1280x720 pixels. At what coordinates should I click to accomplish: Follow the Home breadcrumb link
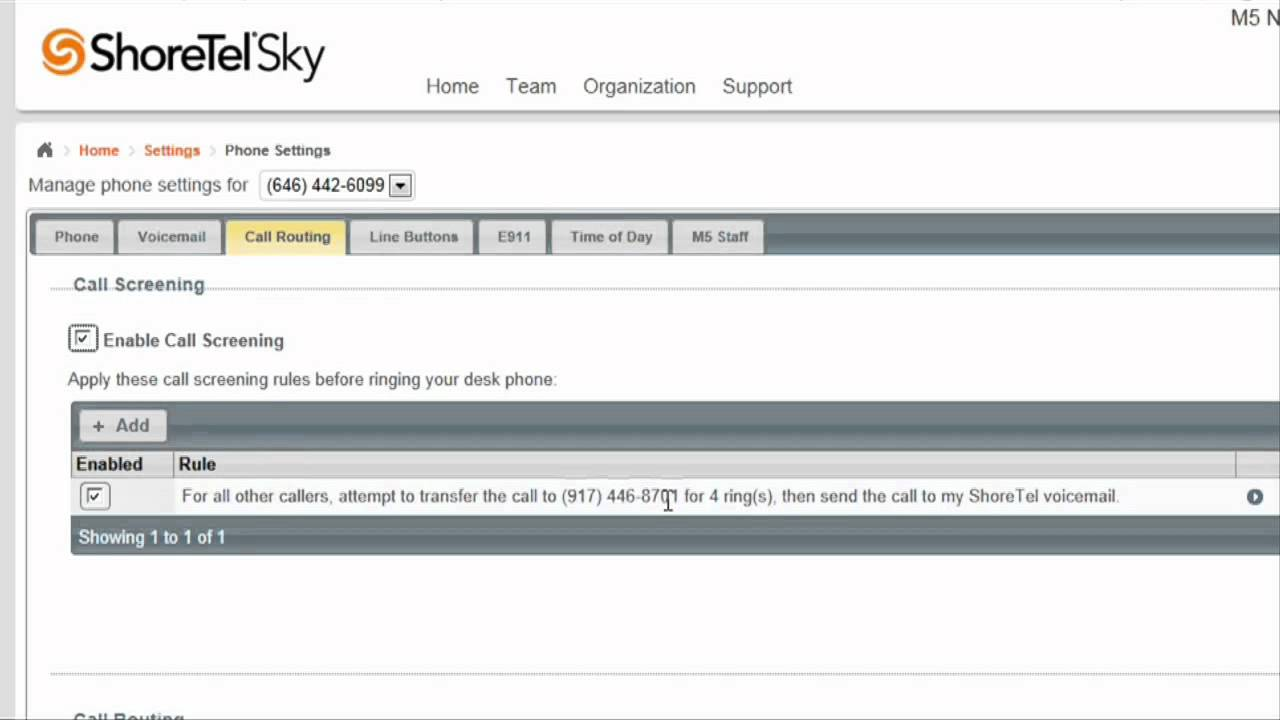coord(99,150)
